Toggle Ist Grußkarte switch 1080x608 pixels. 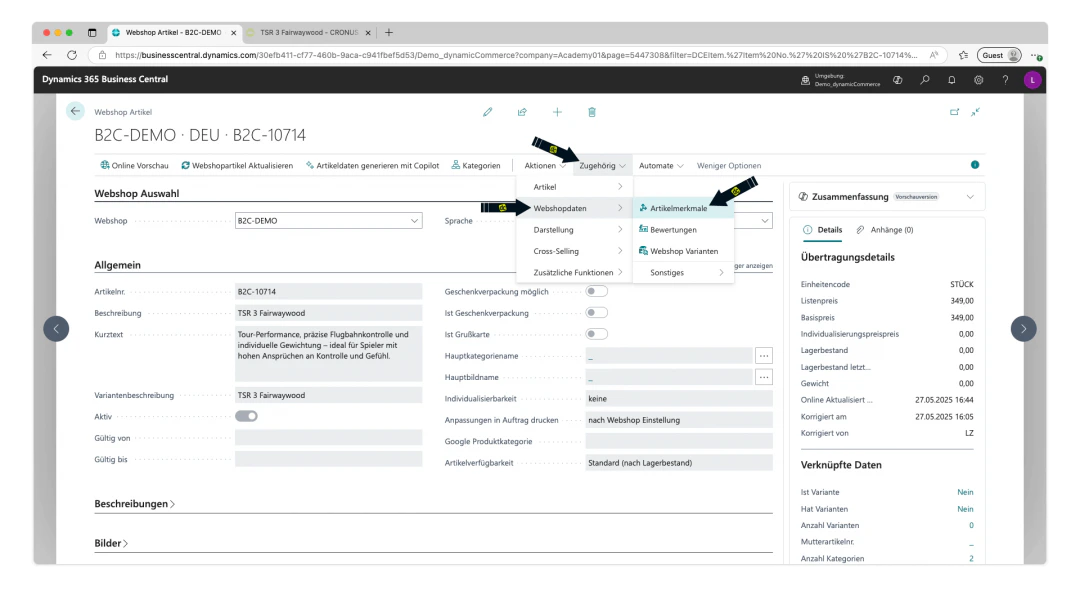click(596, 334)
